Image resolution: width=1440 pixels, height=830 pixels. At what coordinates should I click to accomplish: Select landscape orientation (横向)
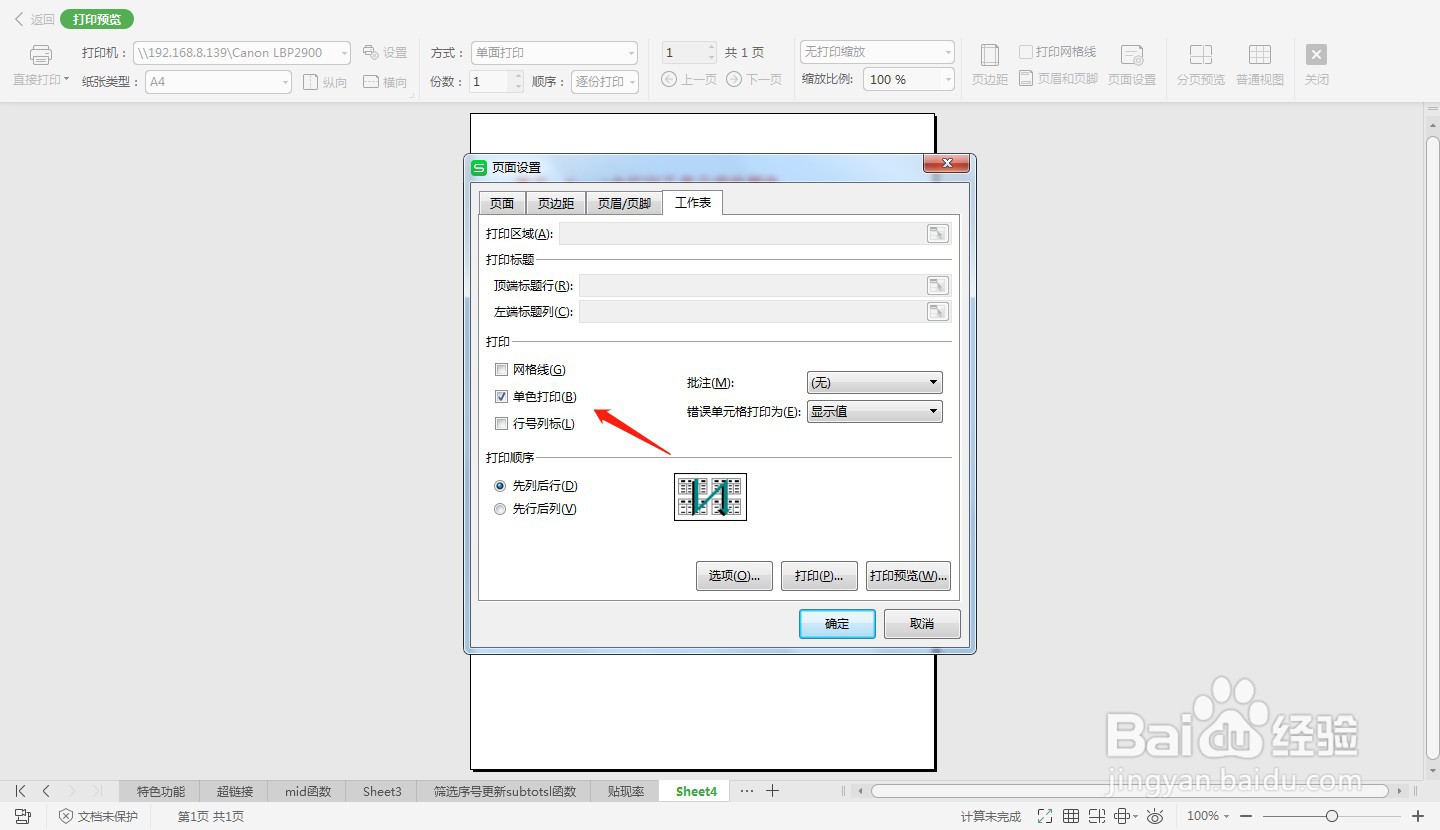click(385, 82)
